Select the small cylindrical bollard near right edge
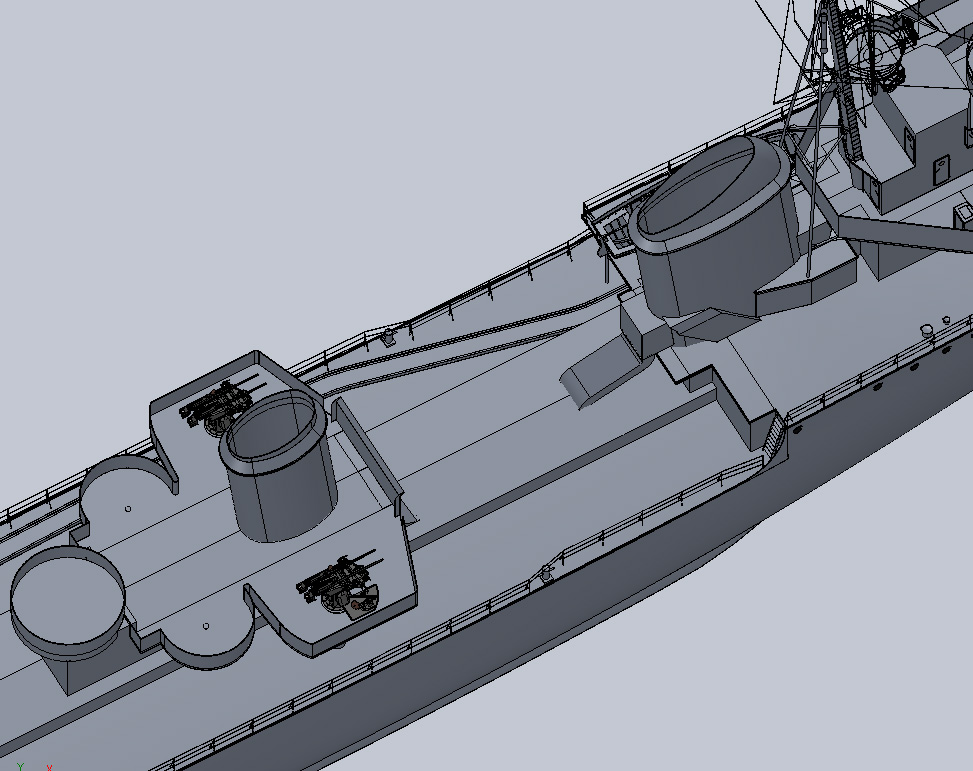The width and height of the screenshot is (973, 771). 927,329
